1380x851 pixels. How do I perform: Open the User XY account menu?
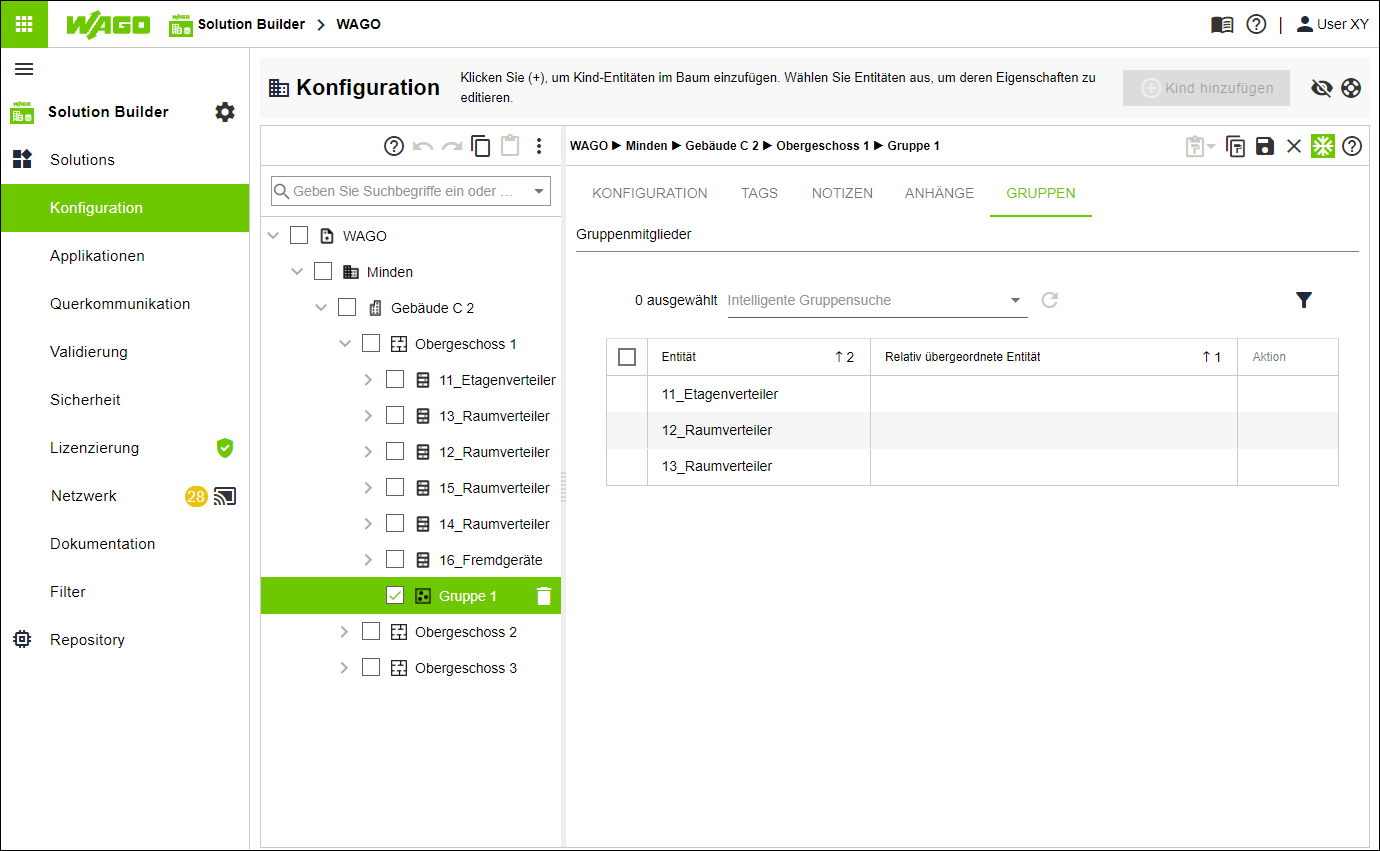click(x=1332, y=24)
